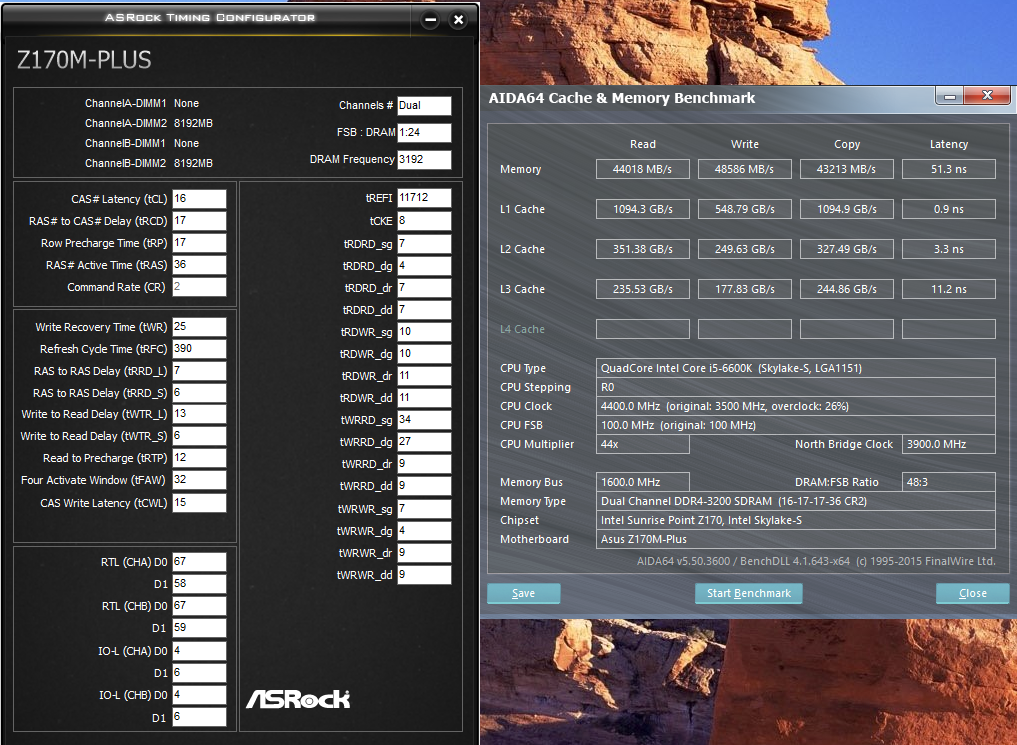This screenshot has width=1017, height=745.
Task: Select the Motherboard value Asus Z170M-Plus
Action: click(x=796, y=539)
